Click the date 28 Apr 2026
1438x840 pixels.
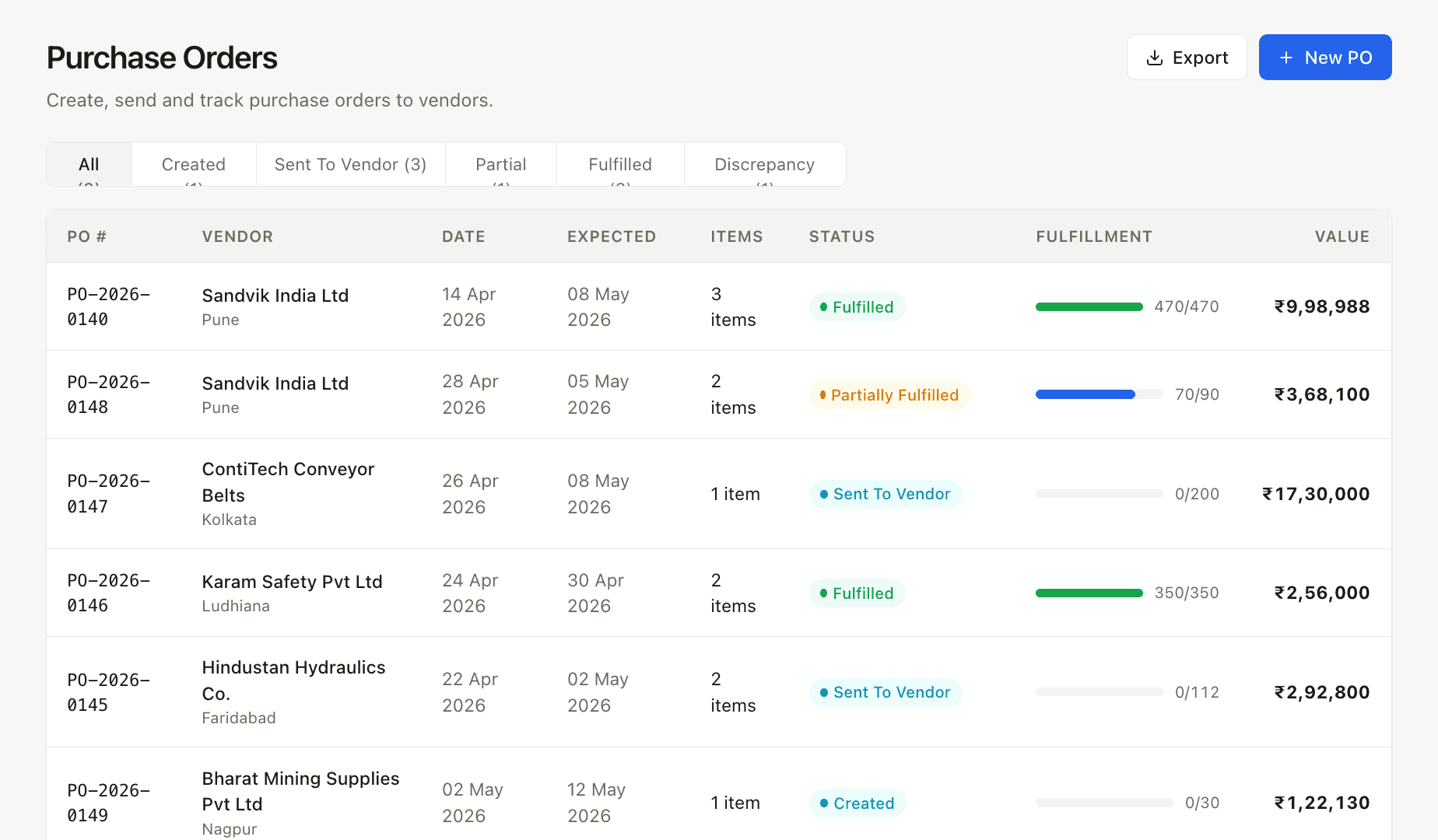[x=470, y=394]
